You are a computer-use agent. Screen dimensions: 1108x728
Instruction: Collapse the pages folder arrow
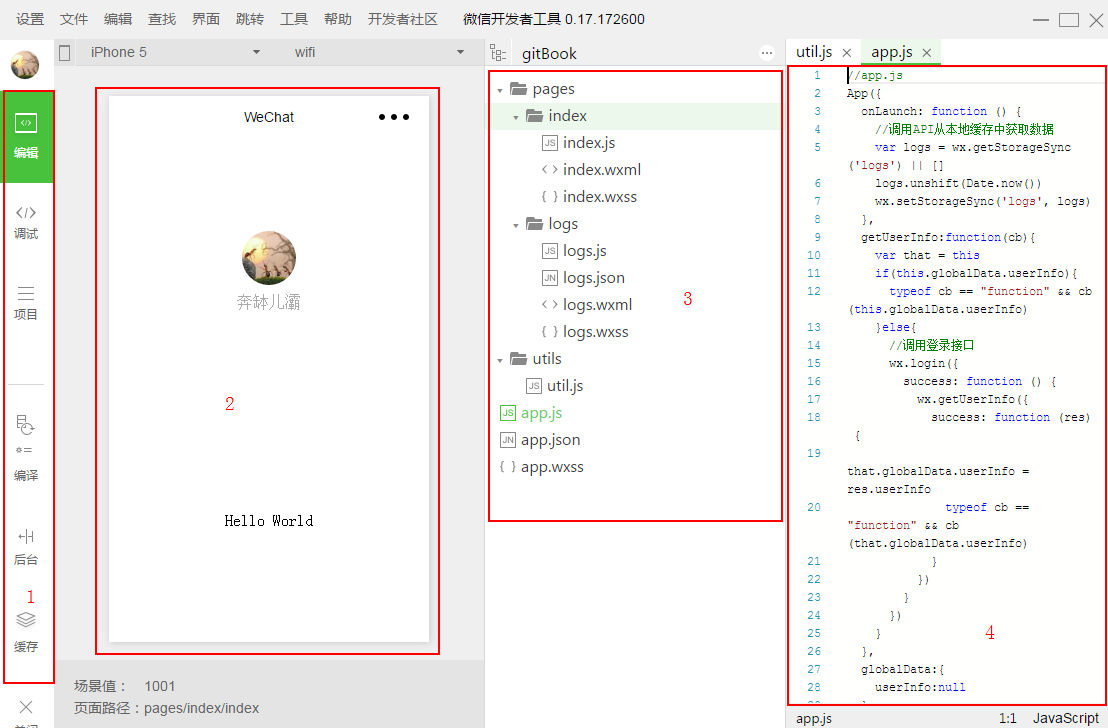(500, 90)
